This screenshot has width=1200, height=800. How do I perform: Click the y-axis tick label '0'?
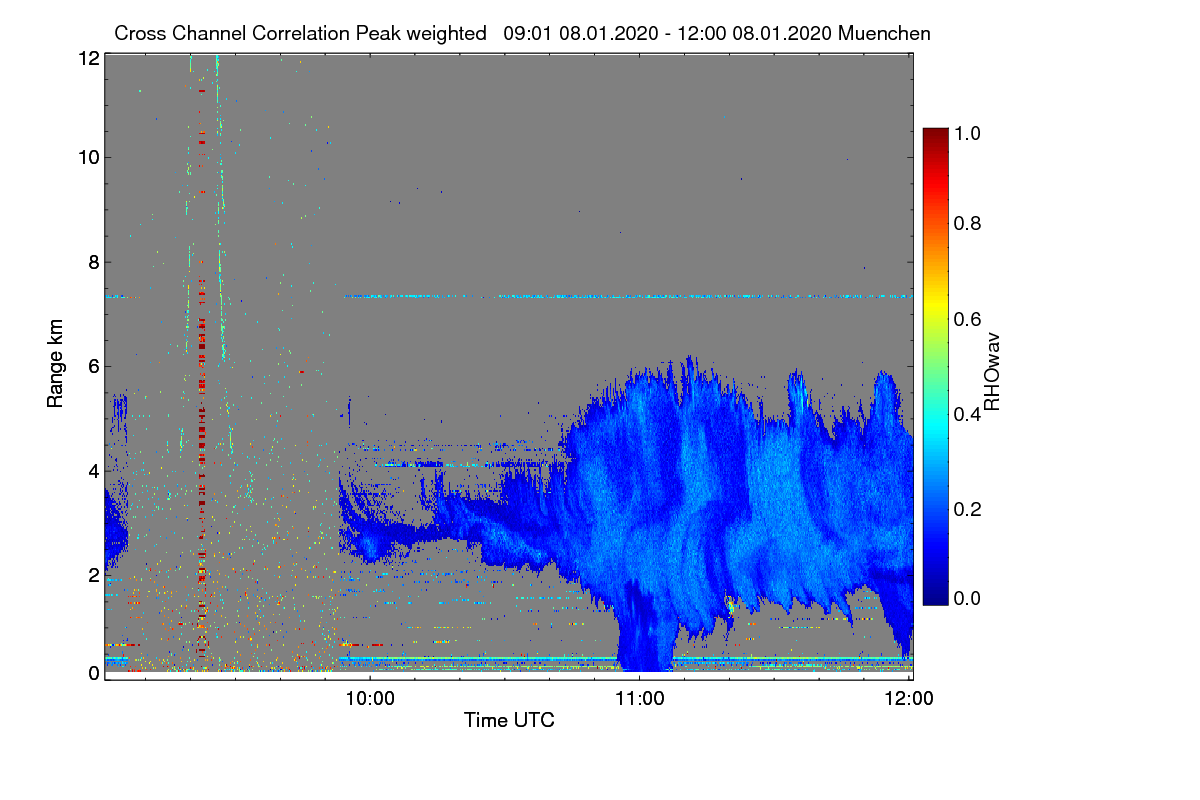pyautogui.click(x=93, y=673)
